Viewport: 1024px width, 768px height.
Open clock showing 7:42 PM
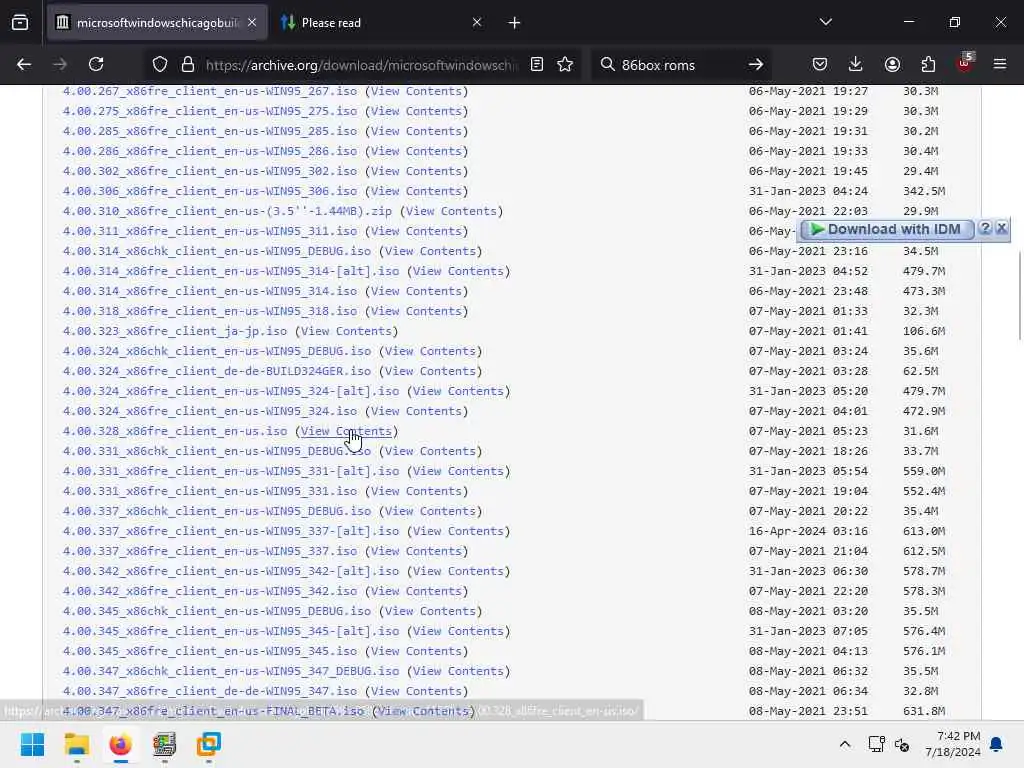coord(952,744)
